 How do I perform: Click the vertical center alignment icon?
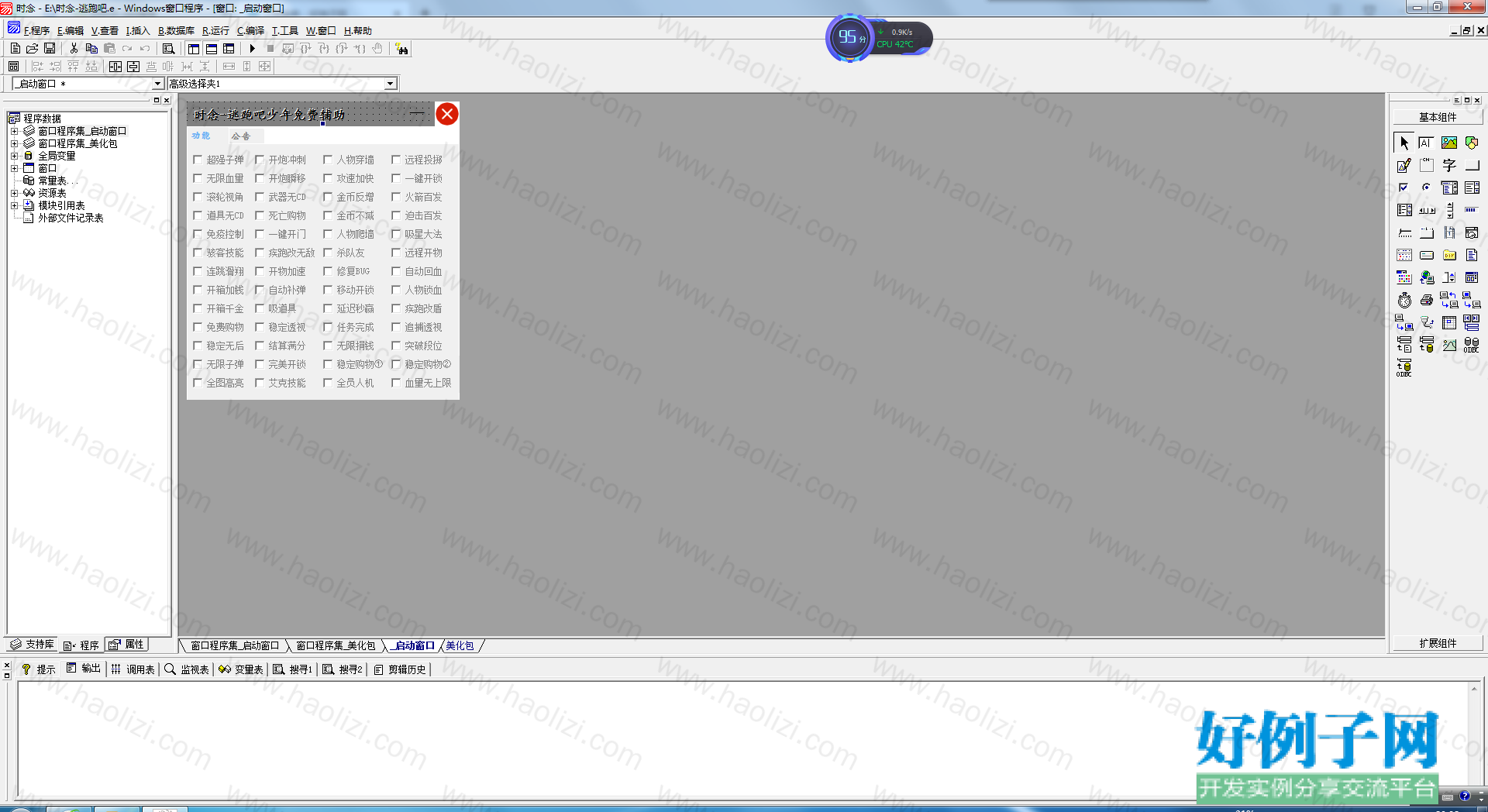click(x=133, y=67)
